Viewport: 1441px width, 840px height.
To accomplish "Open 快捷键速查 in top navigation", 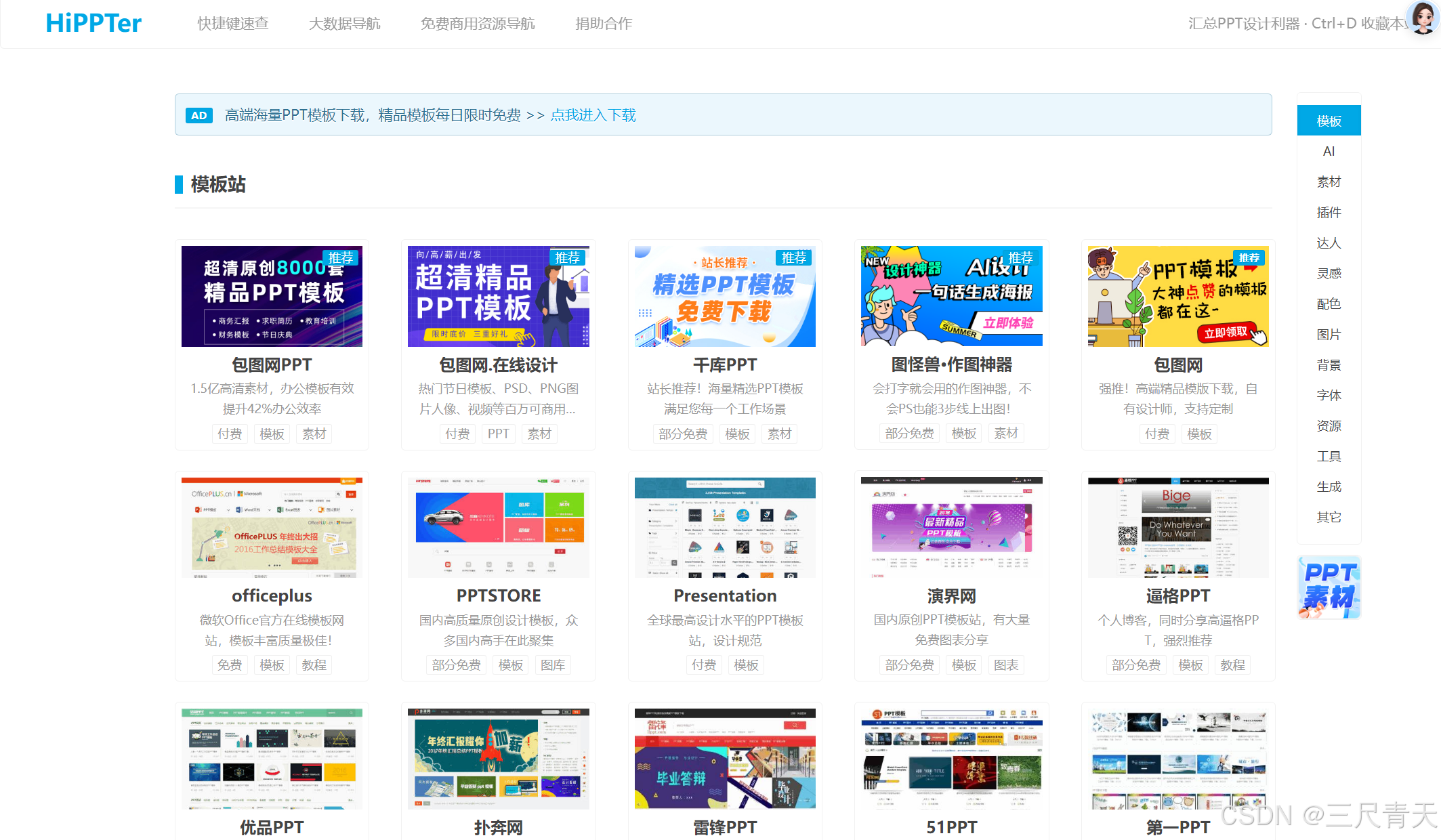I will 233,24.
